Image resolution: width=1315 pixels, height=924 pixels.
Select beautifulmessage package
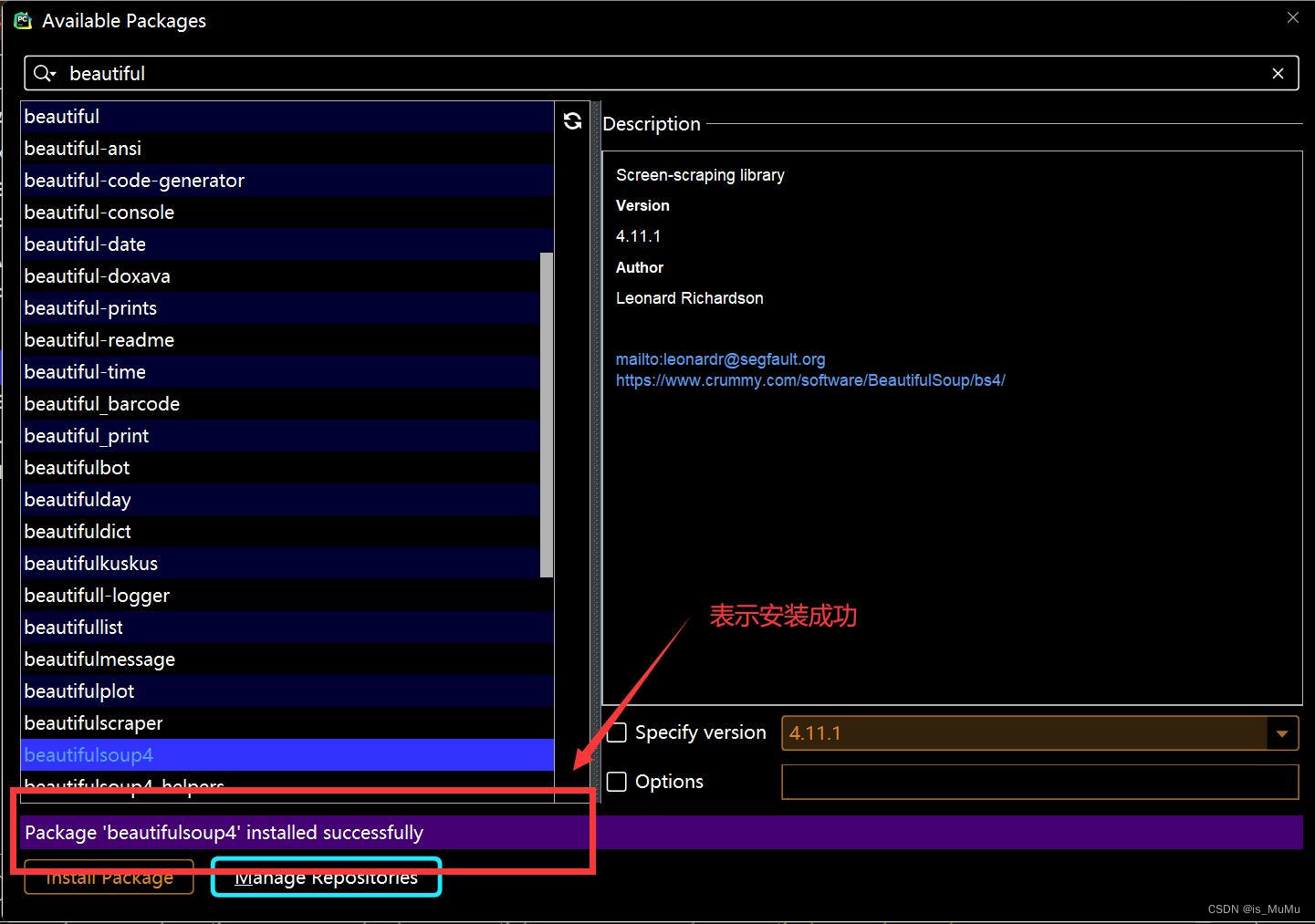287,659
